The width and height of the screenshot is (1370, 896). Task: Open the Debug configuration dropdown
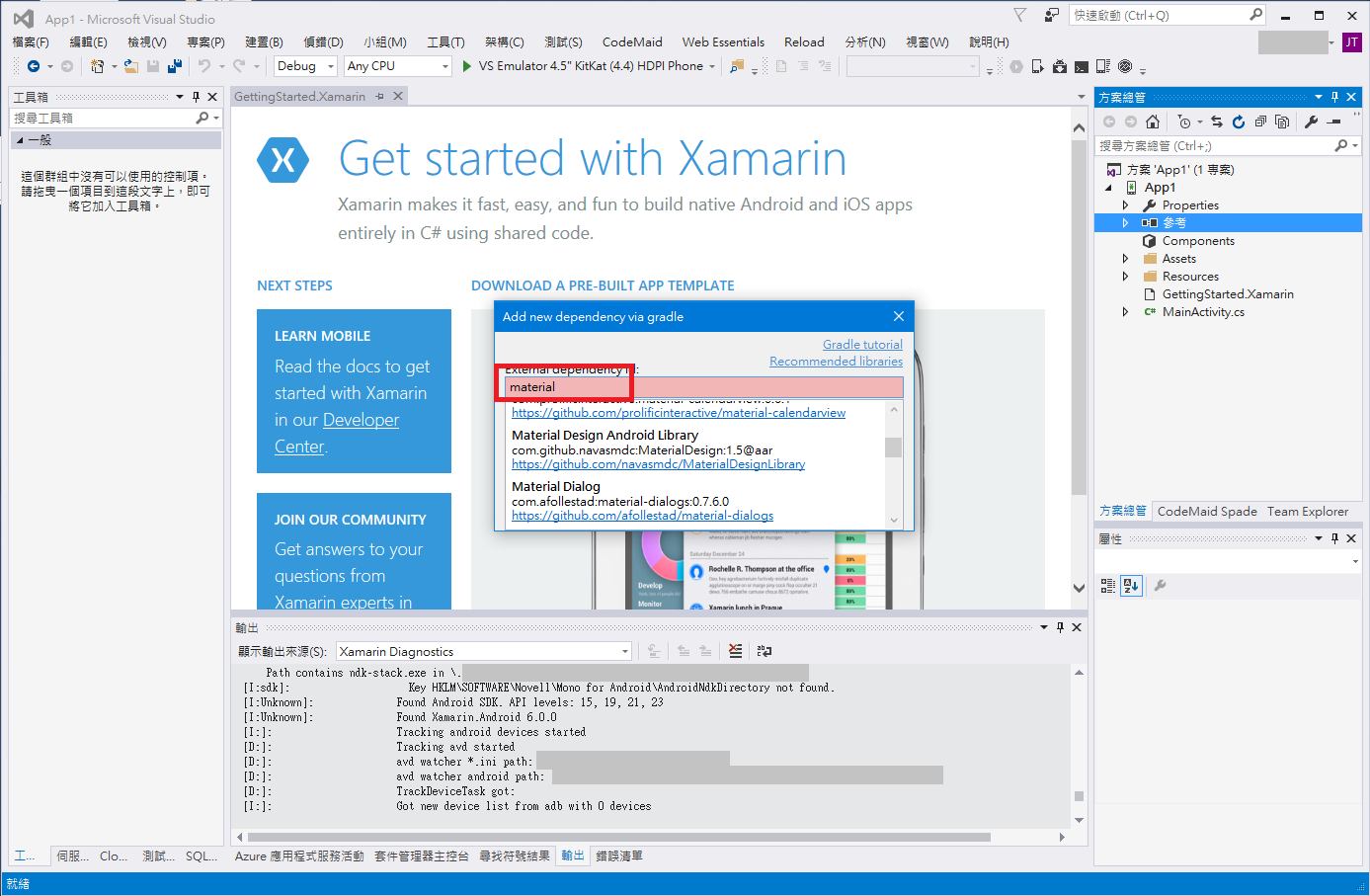click(307, 66)
